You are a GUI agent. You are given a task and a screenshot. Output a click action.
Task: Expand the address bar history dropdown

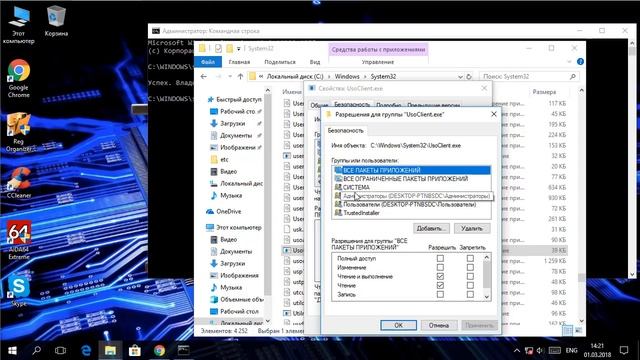pyautogui.click(x=460, y=76)
